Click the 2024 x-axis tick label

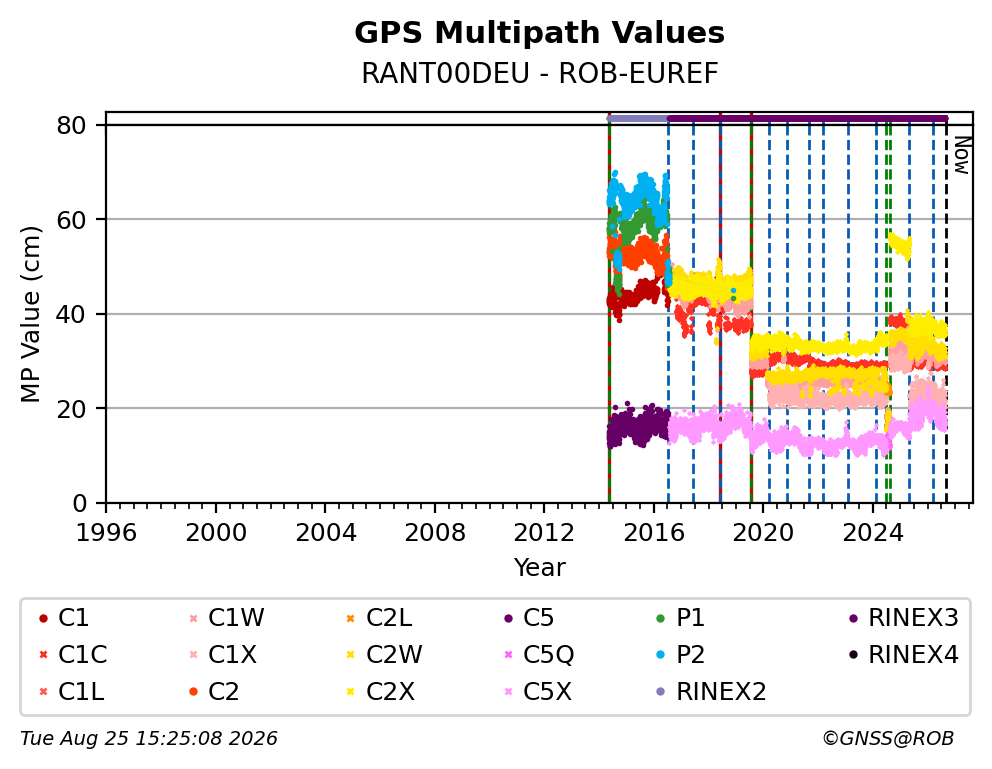click(872, 533)
